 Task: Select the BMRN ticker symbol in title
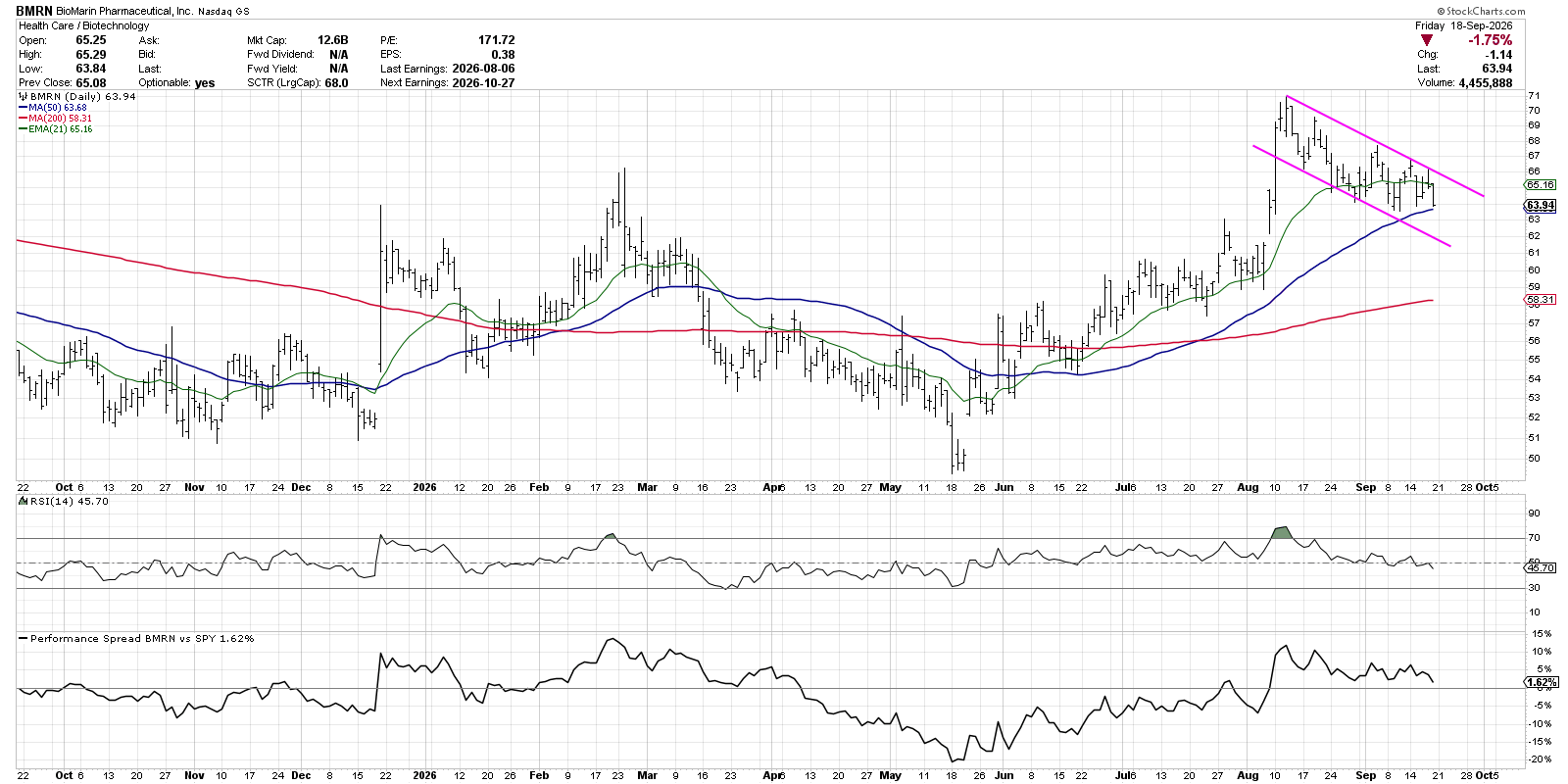[34, 12]
